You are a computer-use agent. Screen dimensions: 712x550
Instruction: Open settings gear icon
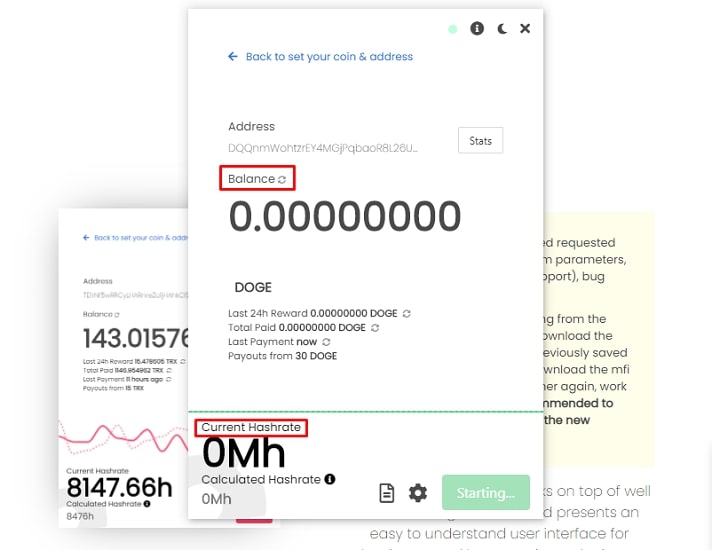click(418, 493)
